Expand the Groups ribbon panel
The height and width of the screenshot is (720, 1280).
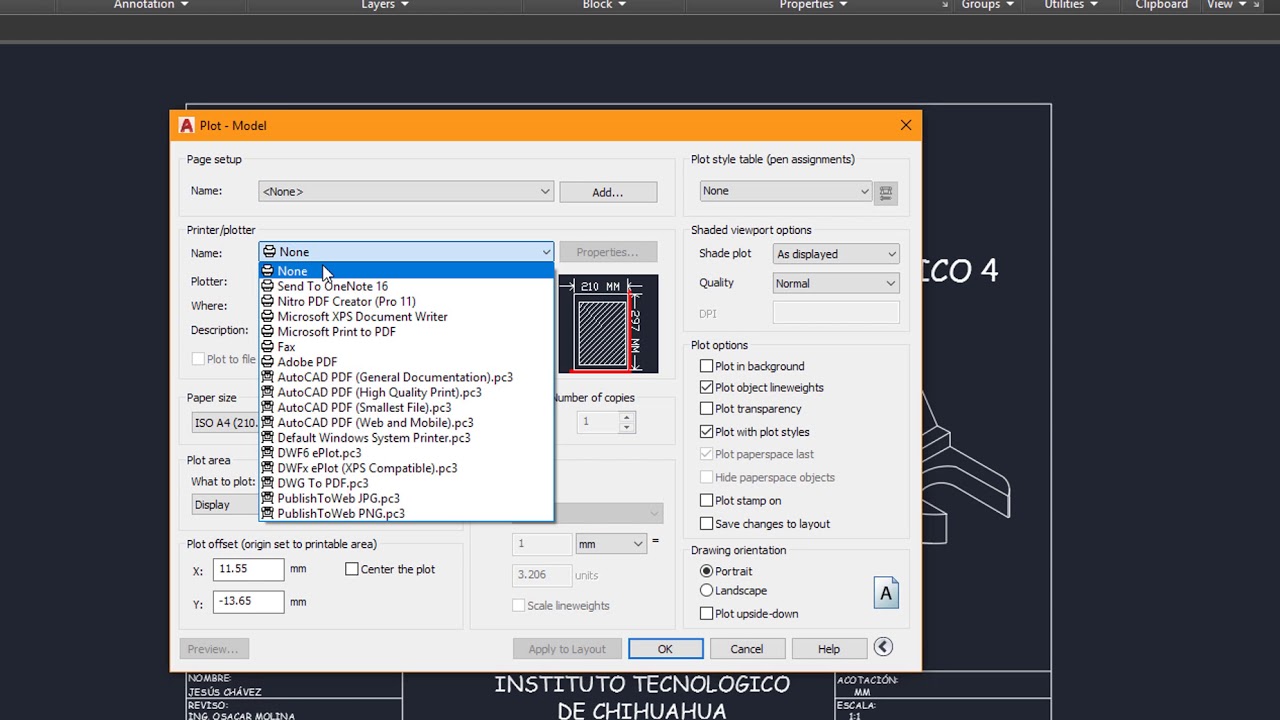click(x=987, y=5)
